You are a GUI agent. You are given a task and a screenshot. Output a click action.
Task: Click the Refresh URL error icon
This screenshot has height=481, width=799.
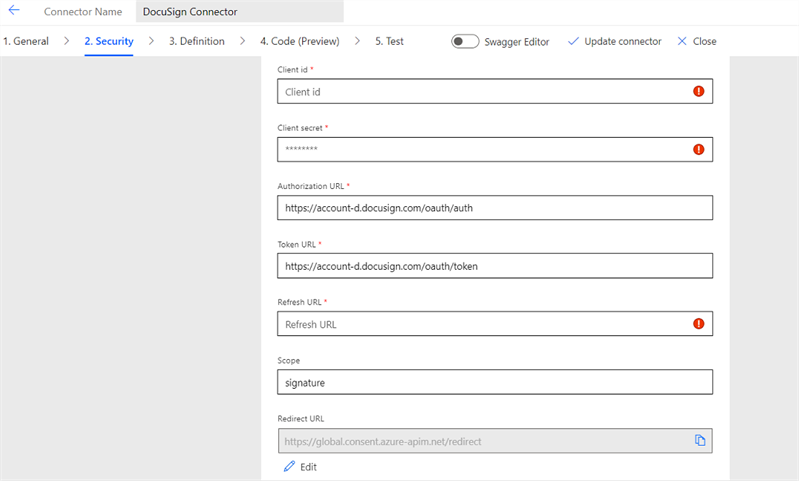(x=698, y=324)
